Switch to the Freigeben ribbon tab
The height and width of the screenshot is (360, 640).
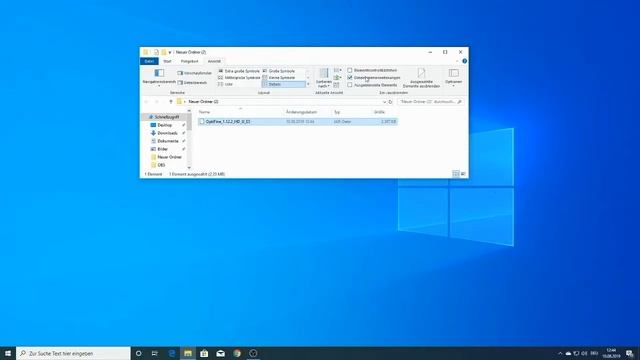pos(189,61)
